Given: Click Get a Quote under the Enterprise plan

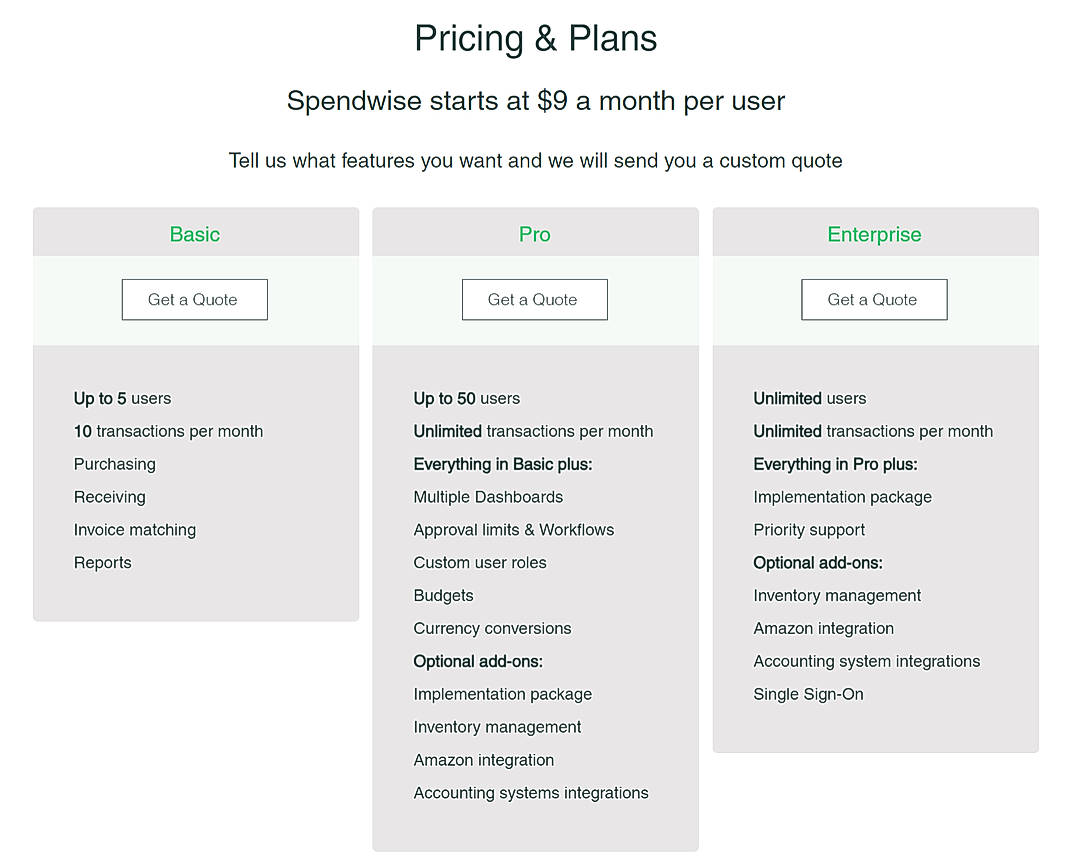Looking at the screenshot, I should click(x=874, y=299).
